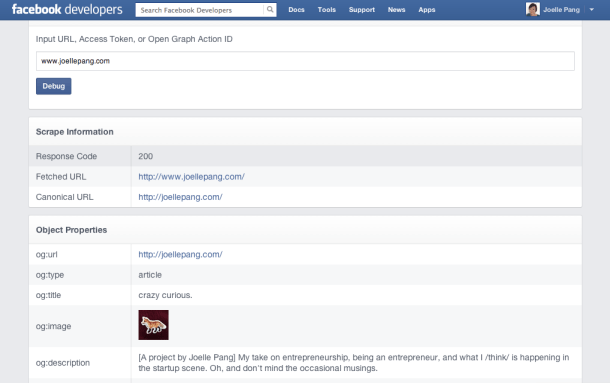Open the og:url link

click(x=180, y=254)
